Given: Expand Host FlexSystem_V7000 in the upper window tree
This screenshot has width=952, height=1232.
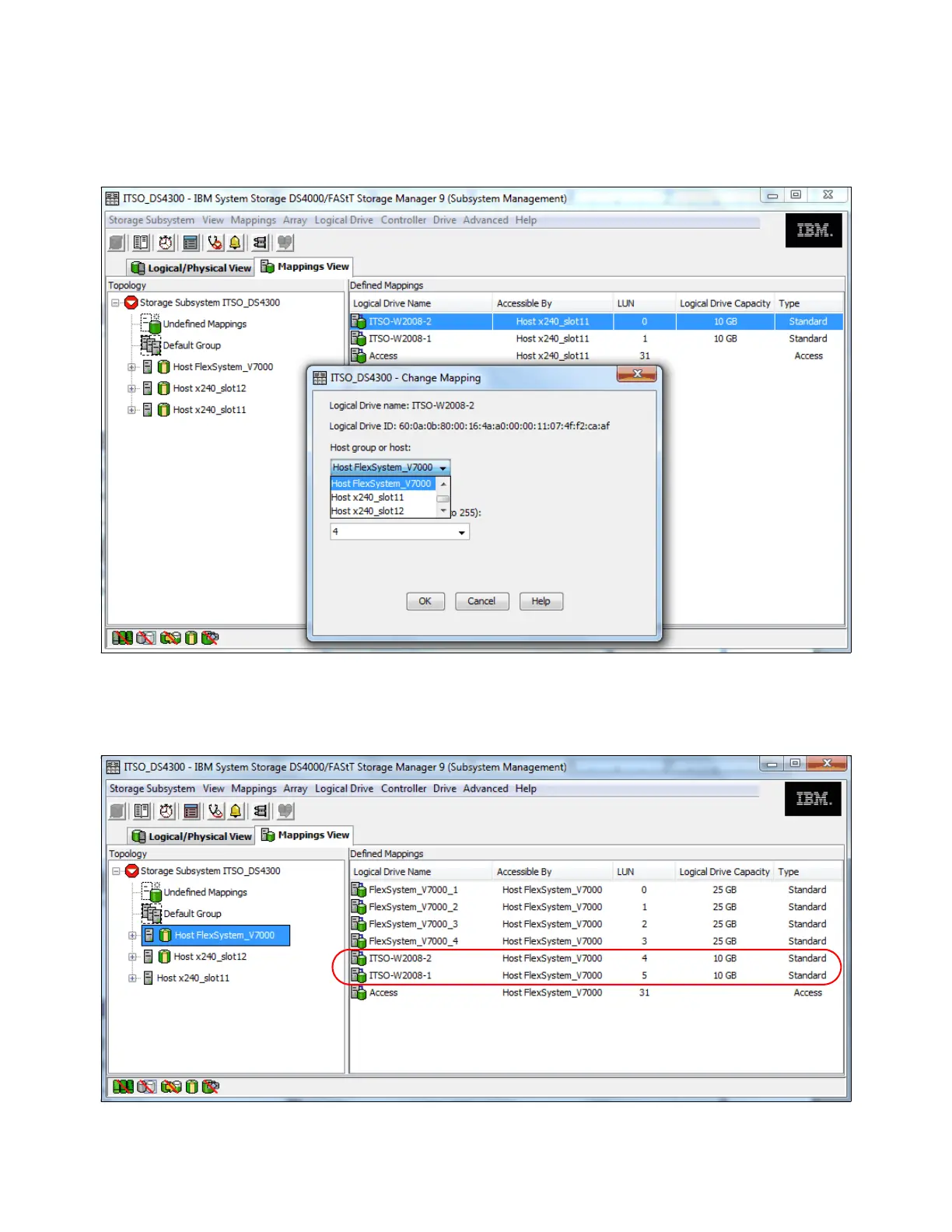Looking at the screenshot, I should pos(131,367).
